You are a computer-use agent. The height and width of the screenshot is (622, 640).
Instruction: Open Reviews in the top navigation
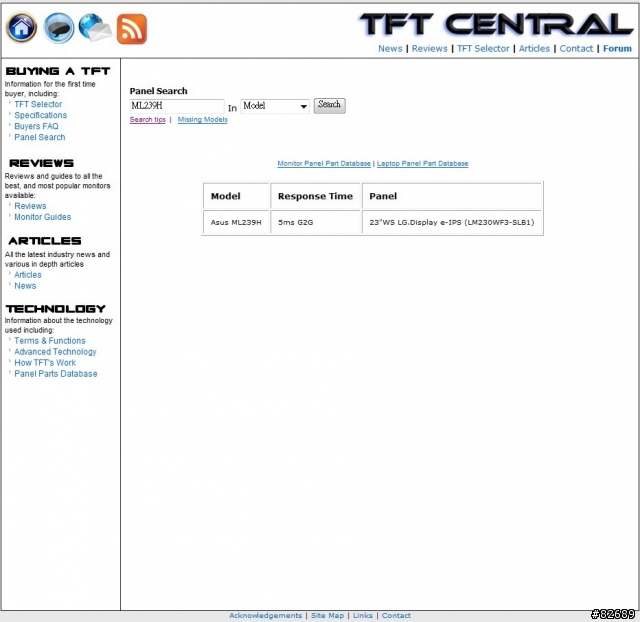tap(429, 49)
